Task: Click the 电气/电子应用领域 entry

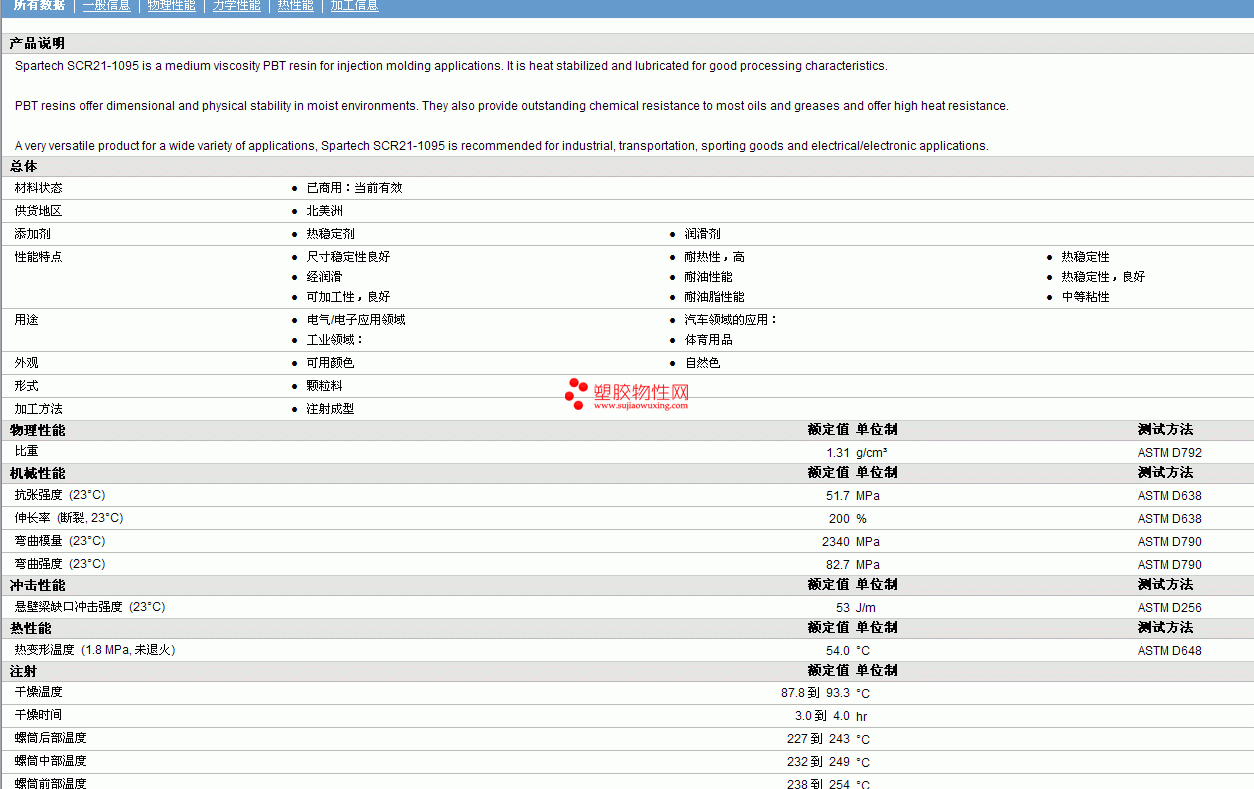Action: [x=356, y=320]
